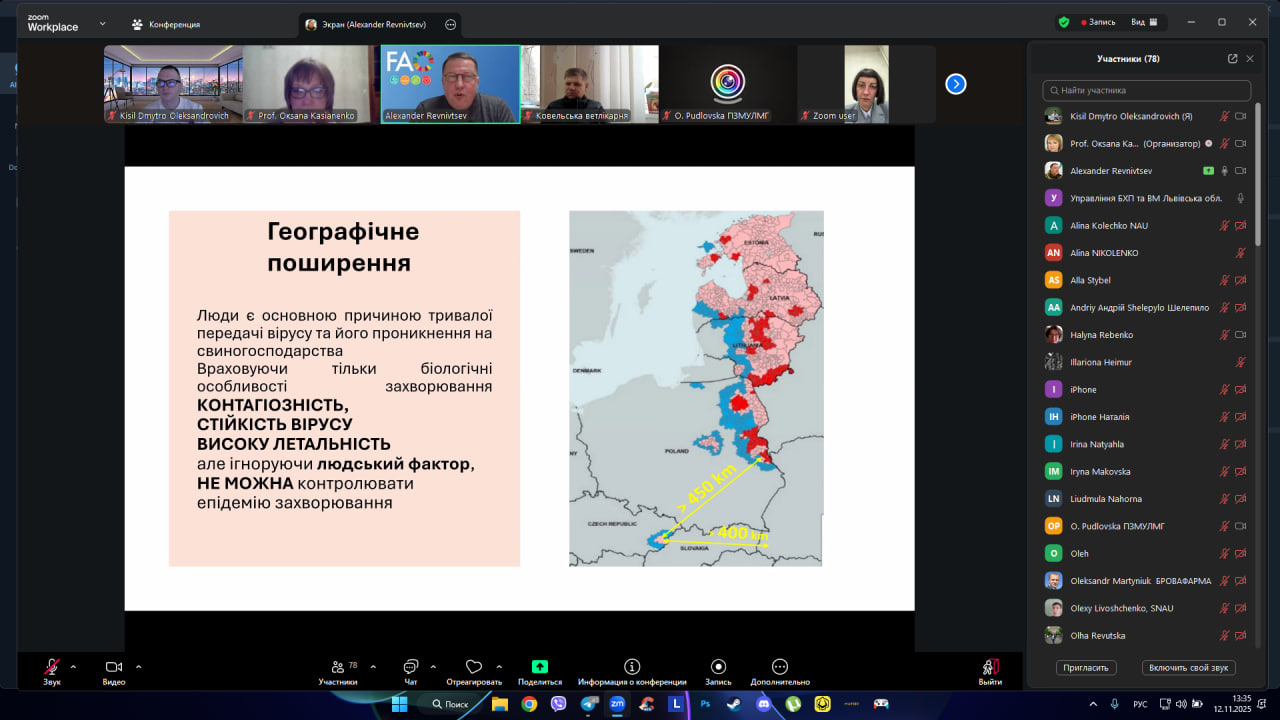Click Отреагировать reactions heart icon
Screen dimensions: 1280x720
pyautogui.click(x=474, y=667)
